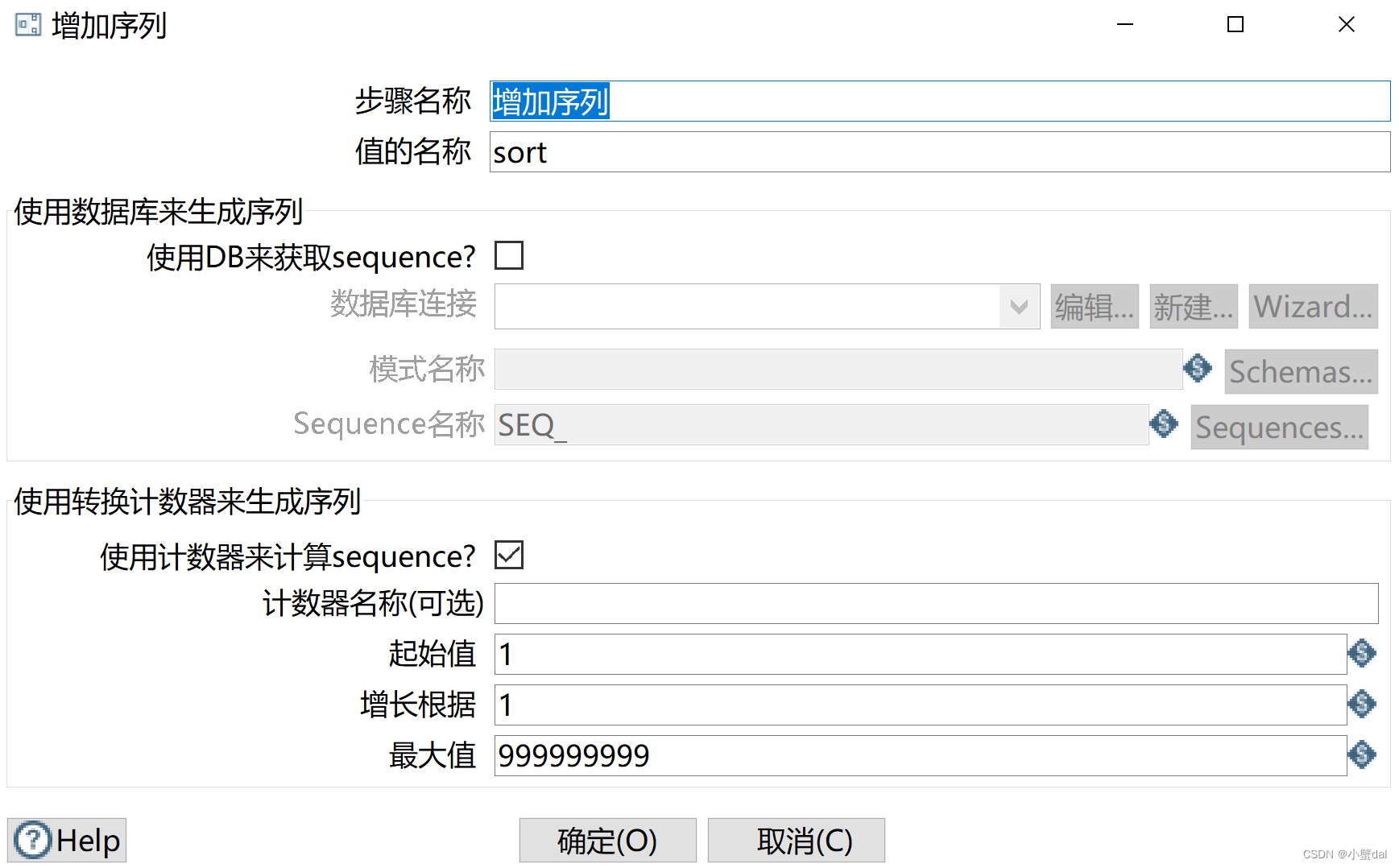Click the variable icon beside 模式名称 field
This screenshot has width=1399, height=868.
click(1198, 368)
